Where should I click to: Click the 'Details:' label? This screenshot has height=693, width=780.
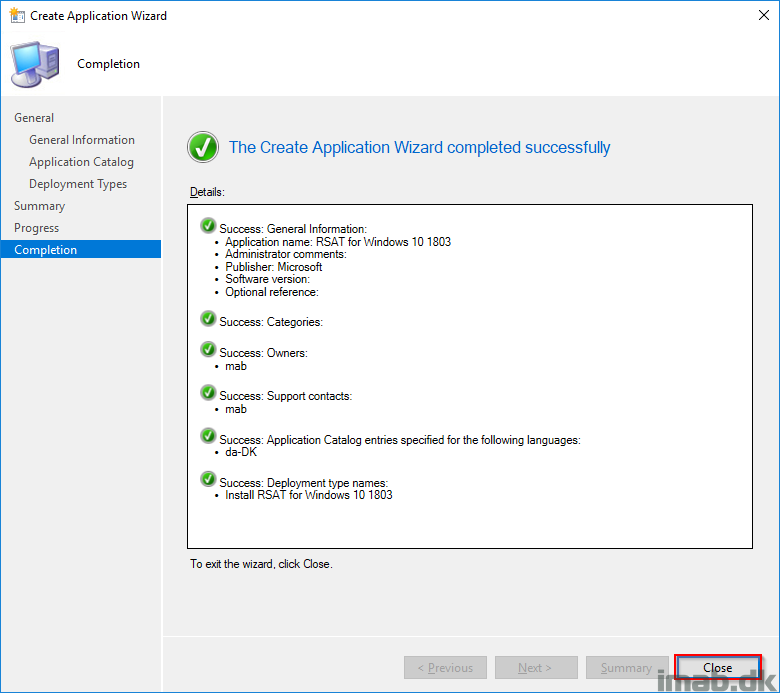click(x=207, y=192)
